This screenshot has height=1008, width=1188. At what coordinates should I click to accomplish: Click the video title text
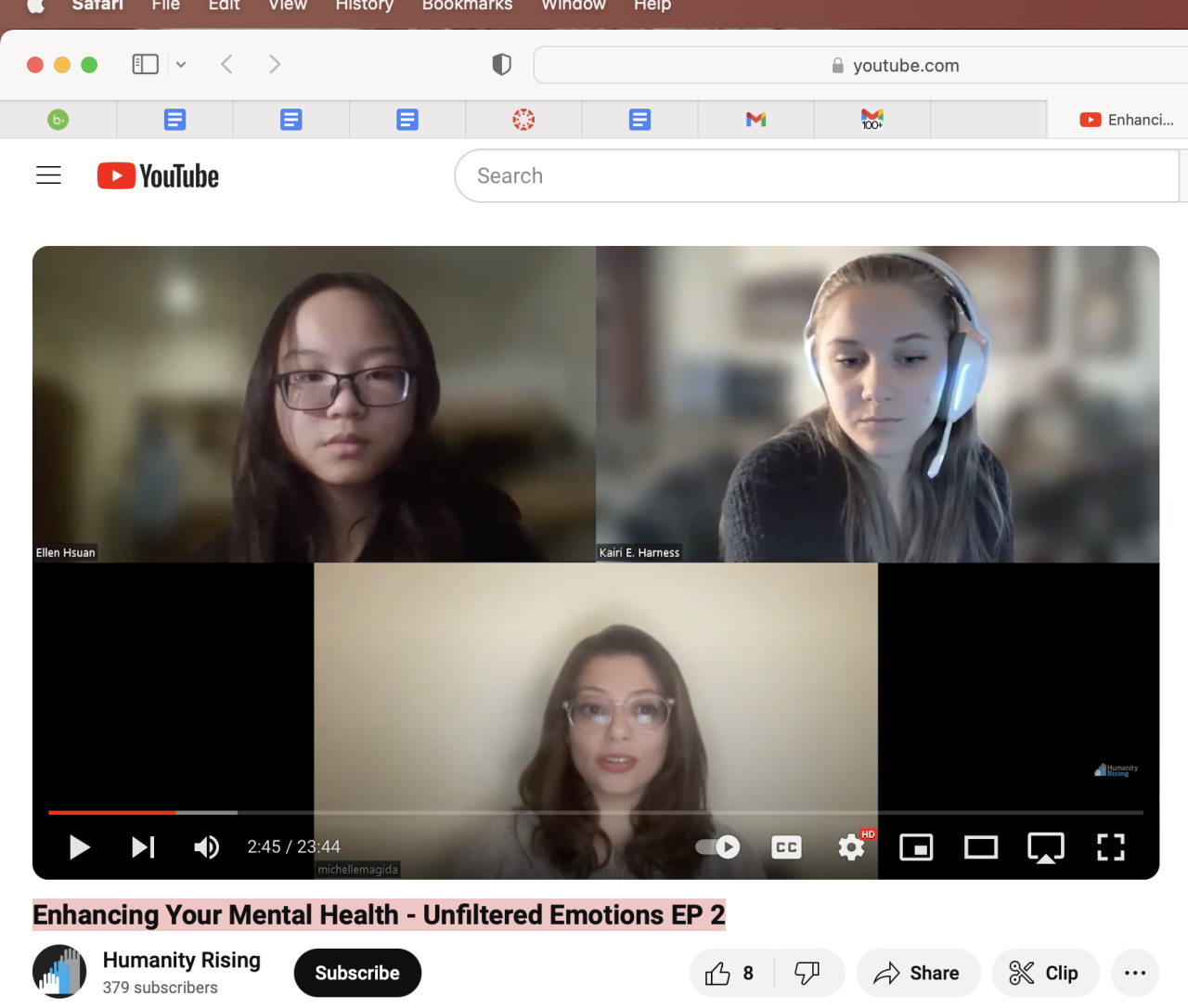tap(379, 914)
